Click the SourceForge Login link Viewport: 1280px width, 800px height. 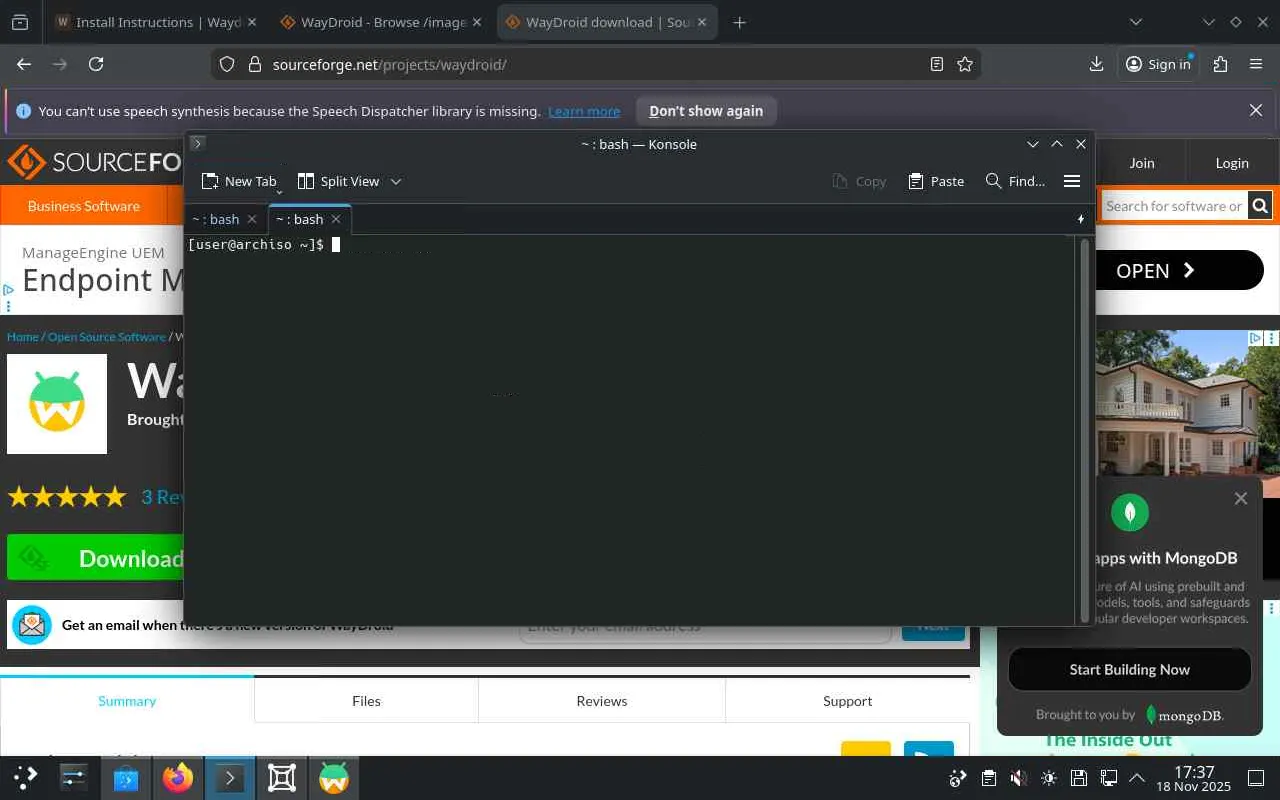click(1232, 163)
